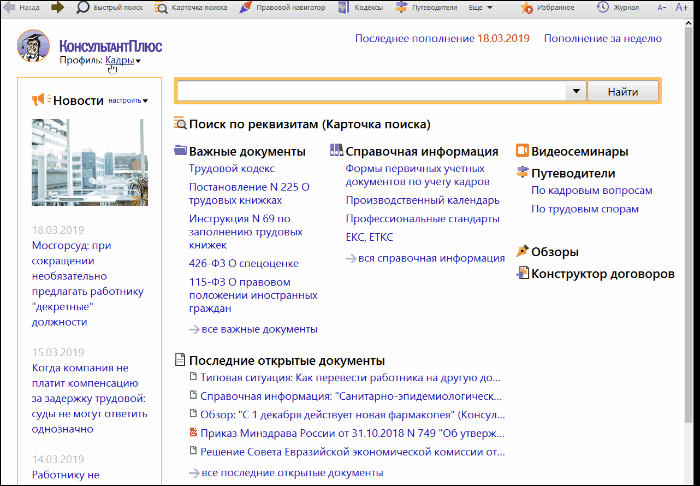Open Quick search magnifier icon
Screen dimensions: 700x486
83,8
